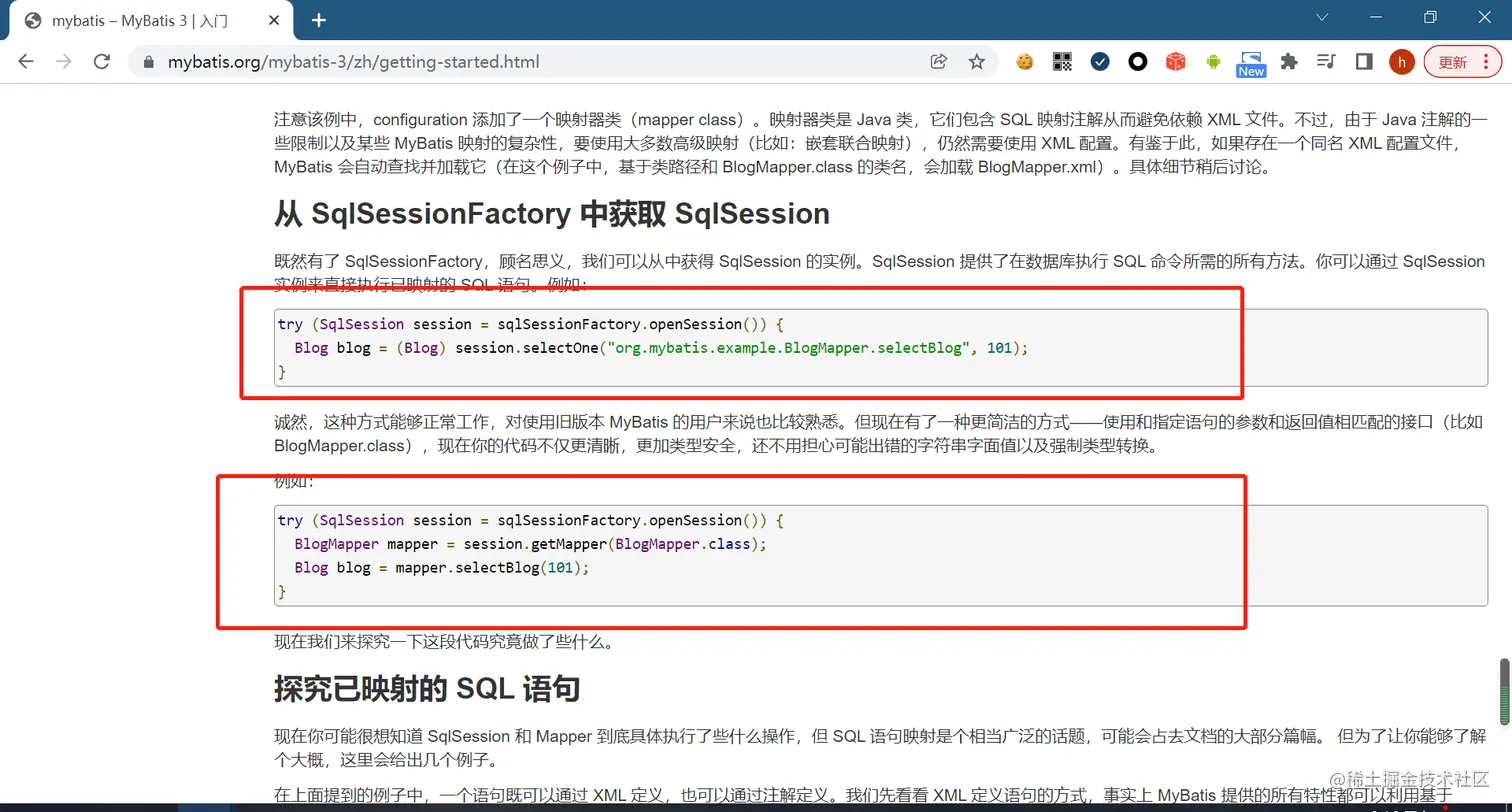This screenshot has width=1512, height=812.
Task: Minimize the browser window
Action: [x=1376, y=17]
